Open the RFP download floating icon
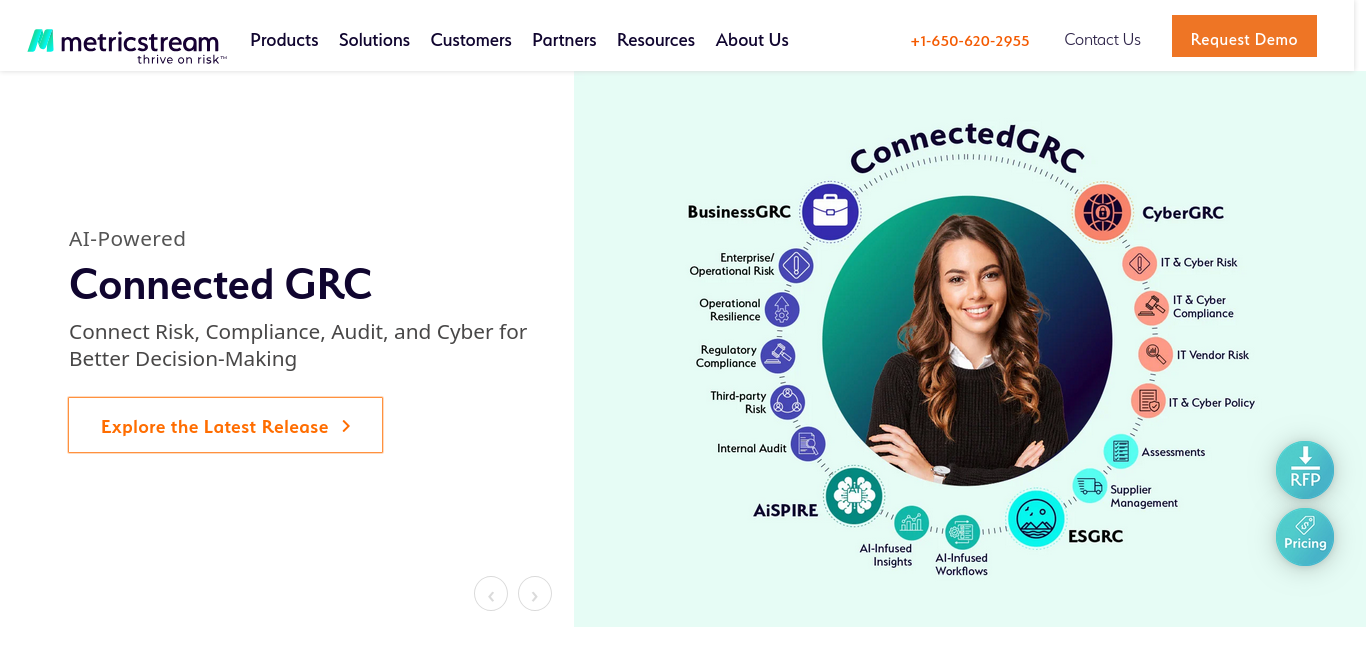 point(1305,470)
